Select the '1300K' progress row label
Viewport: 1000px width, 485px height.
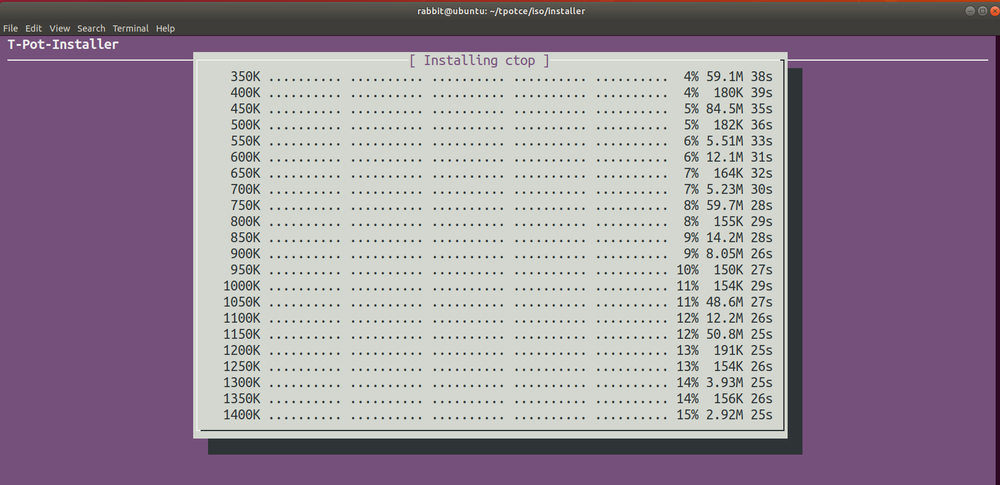242,383
